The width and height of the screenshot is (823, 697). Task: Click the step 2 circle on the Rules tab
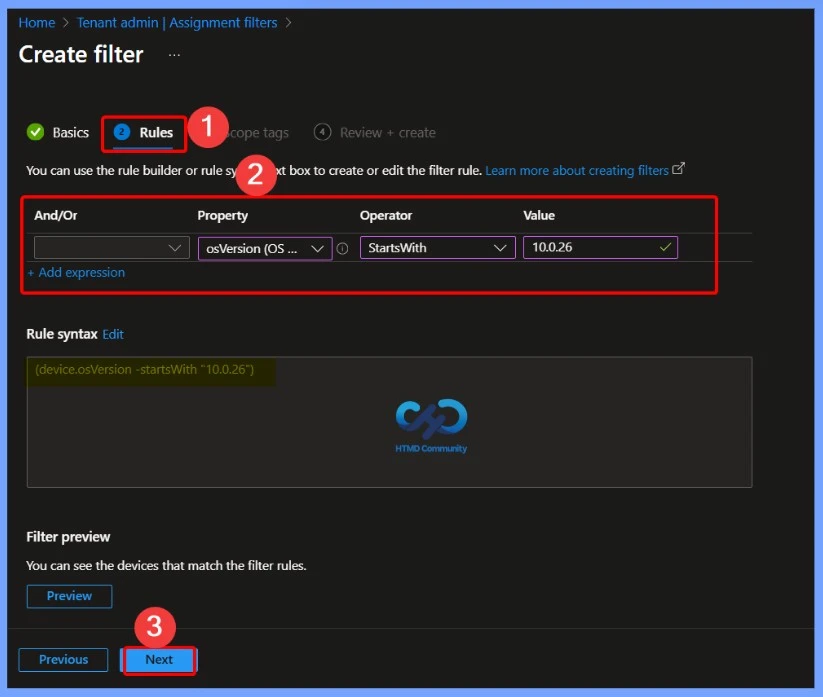(x=121, y=131)
